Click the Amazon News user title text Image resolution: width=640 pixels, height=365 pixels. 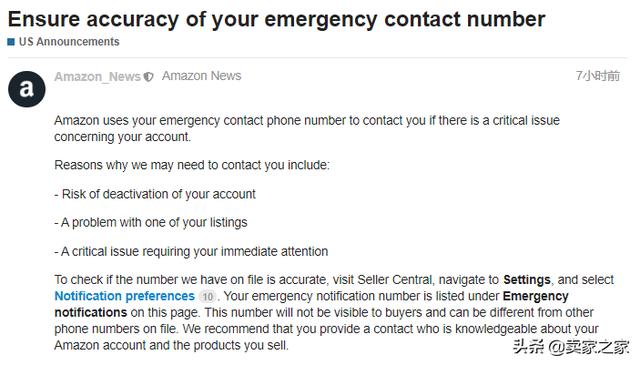click(x=202, y=76)
